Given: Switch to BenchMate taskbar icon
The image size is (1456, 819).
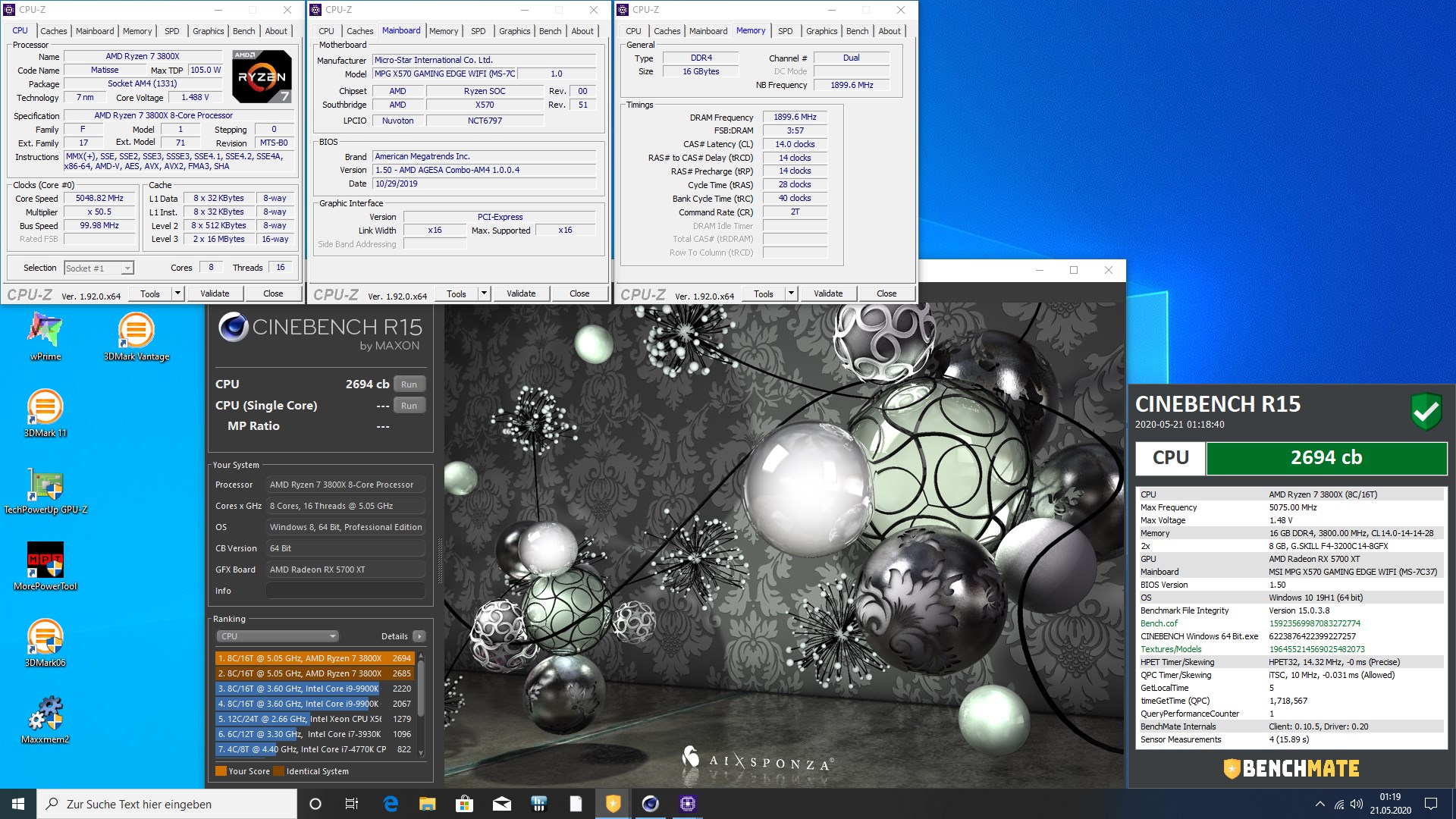Looking at the screenshot, I should 613,804.
